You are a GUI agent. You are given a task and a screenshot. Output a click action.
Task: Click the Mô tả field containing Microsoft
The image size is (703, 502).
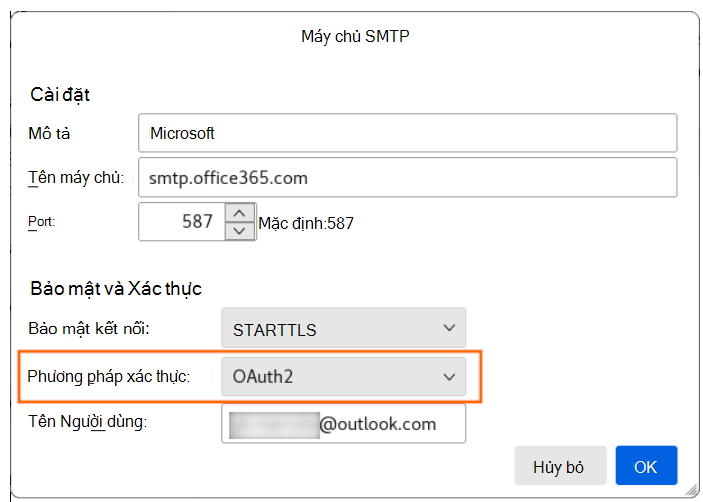point(407,133)
